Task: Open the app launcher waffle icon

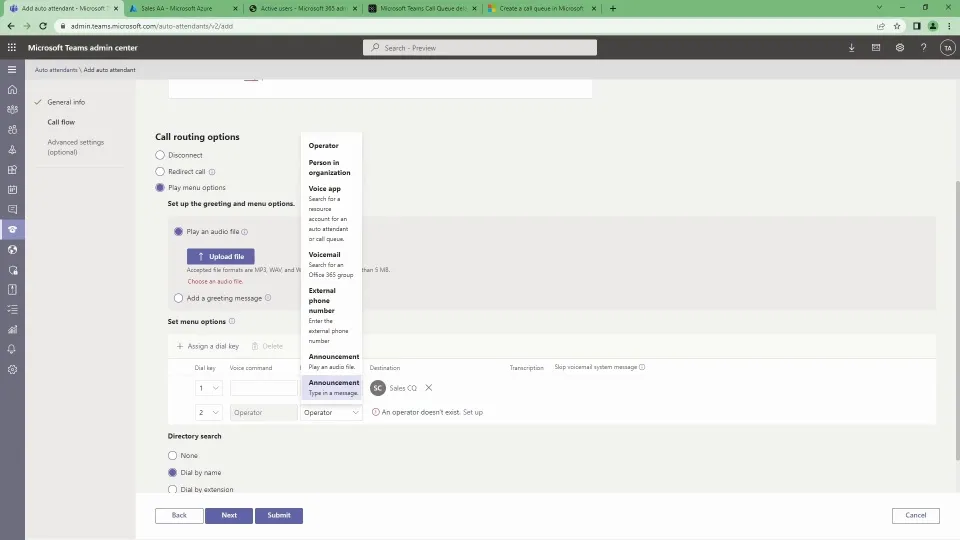Action: click(12, 48)
